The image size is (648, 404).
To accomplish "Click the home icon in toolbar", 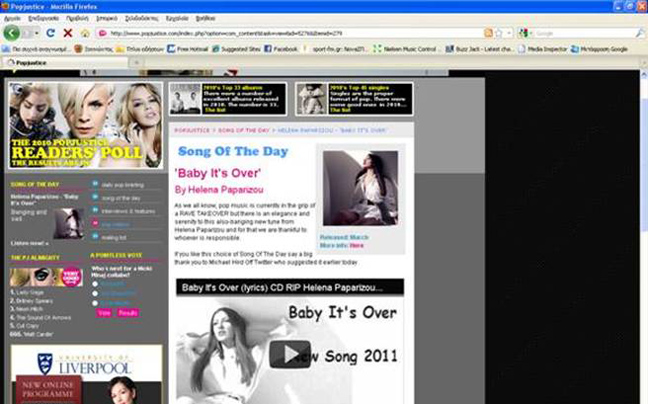I will click(x=85, y=33).
